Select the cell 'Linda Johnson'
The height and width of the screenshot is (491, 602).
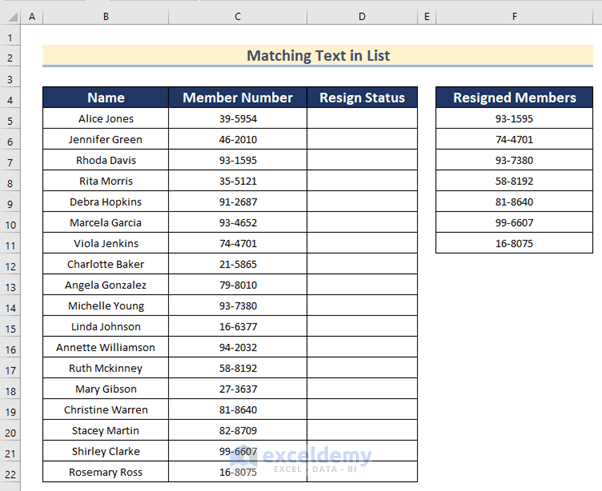point(106,326)
